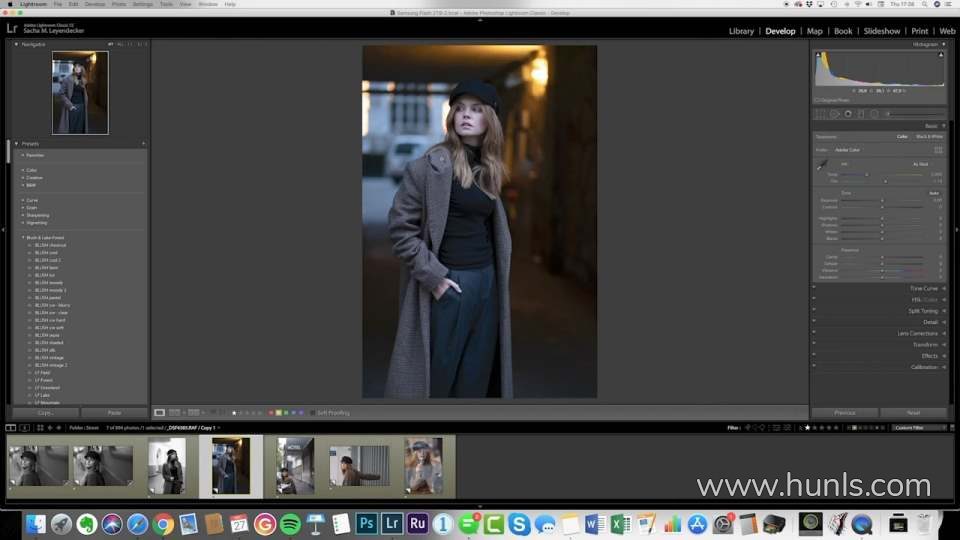Open the Lightroom menu in menu bar
The width and height of the screenshot is (960, 540).
33,4
